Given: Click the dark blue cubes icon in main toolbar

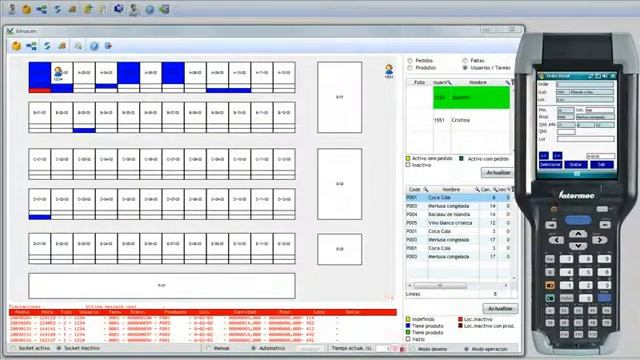Looking at the screenshot, I should click(x=118, y=9).
